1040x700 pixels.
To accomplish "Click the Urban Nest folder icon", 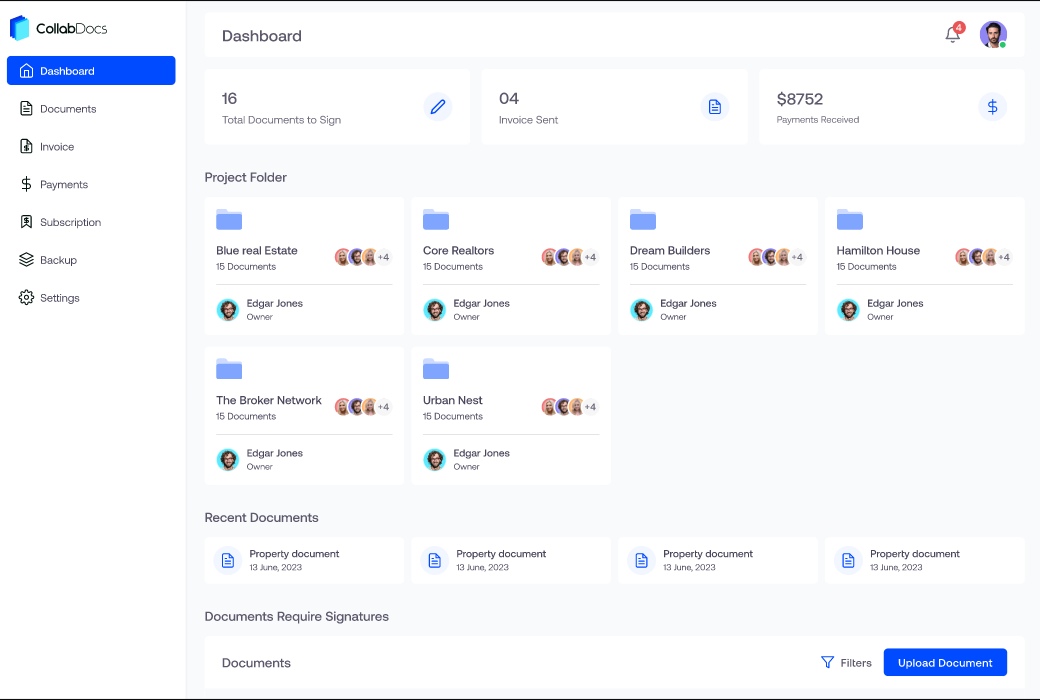I will [436, 369].
